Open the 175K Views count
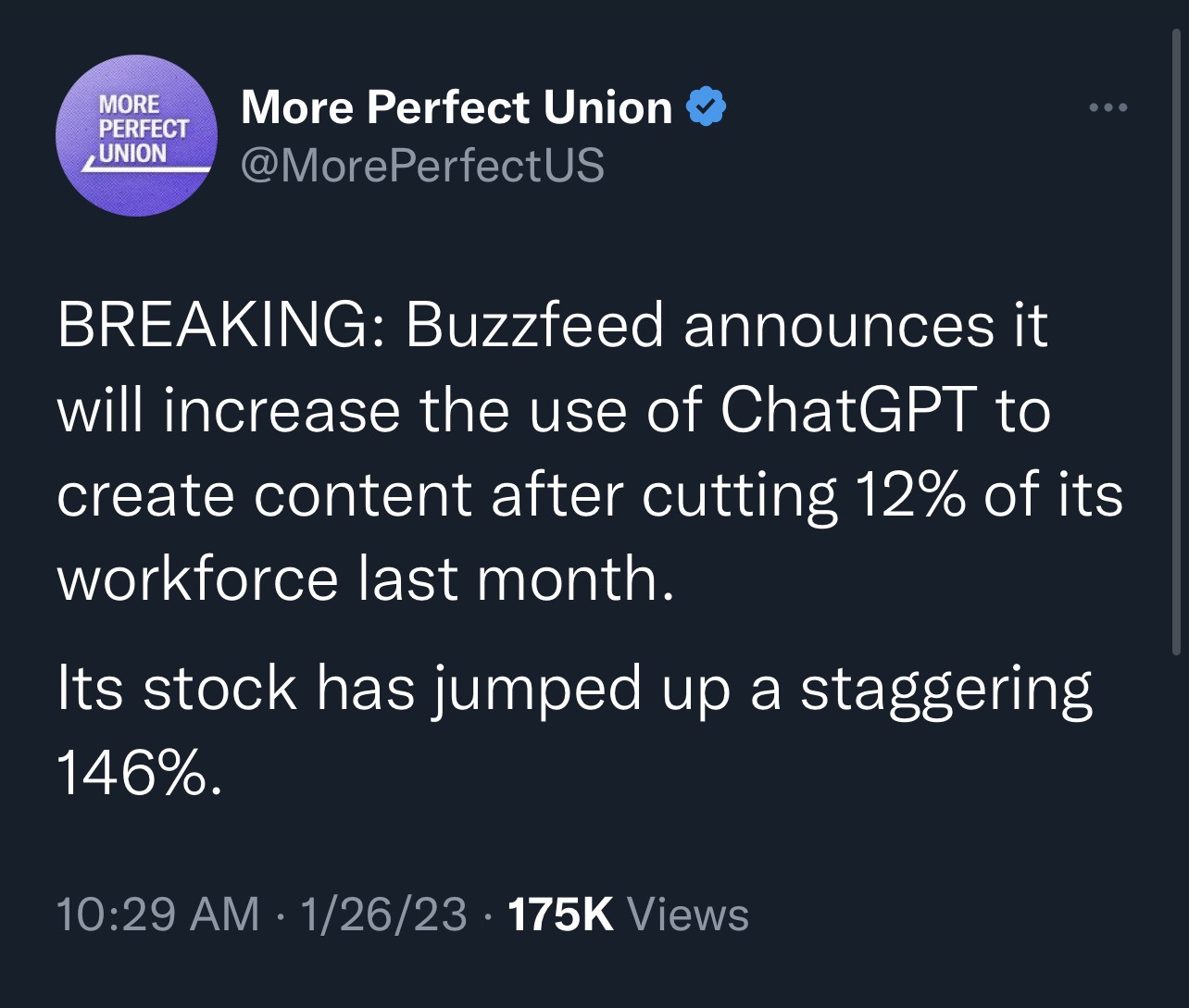The width and height of the screenshot is (1189, 1008). coord(629,915)
